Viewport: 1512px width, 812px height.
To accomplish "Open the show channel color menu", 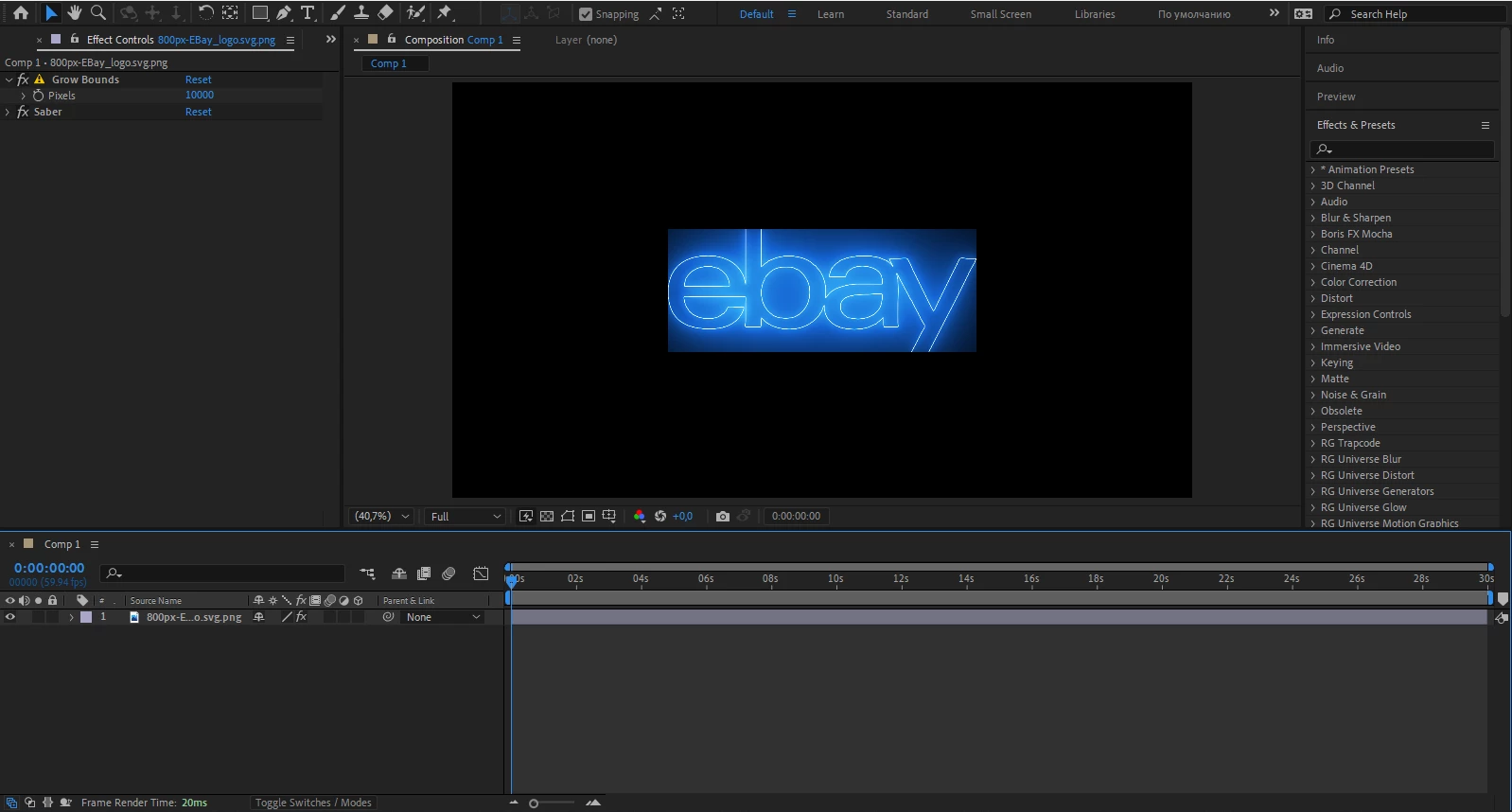I will (x=640, y=516).
